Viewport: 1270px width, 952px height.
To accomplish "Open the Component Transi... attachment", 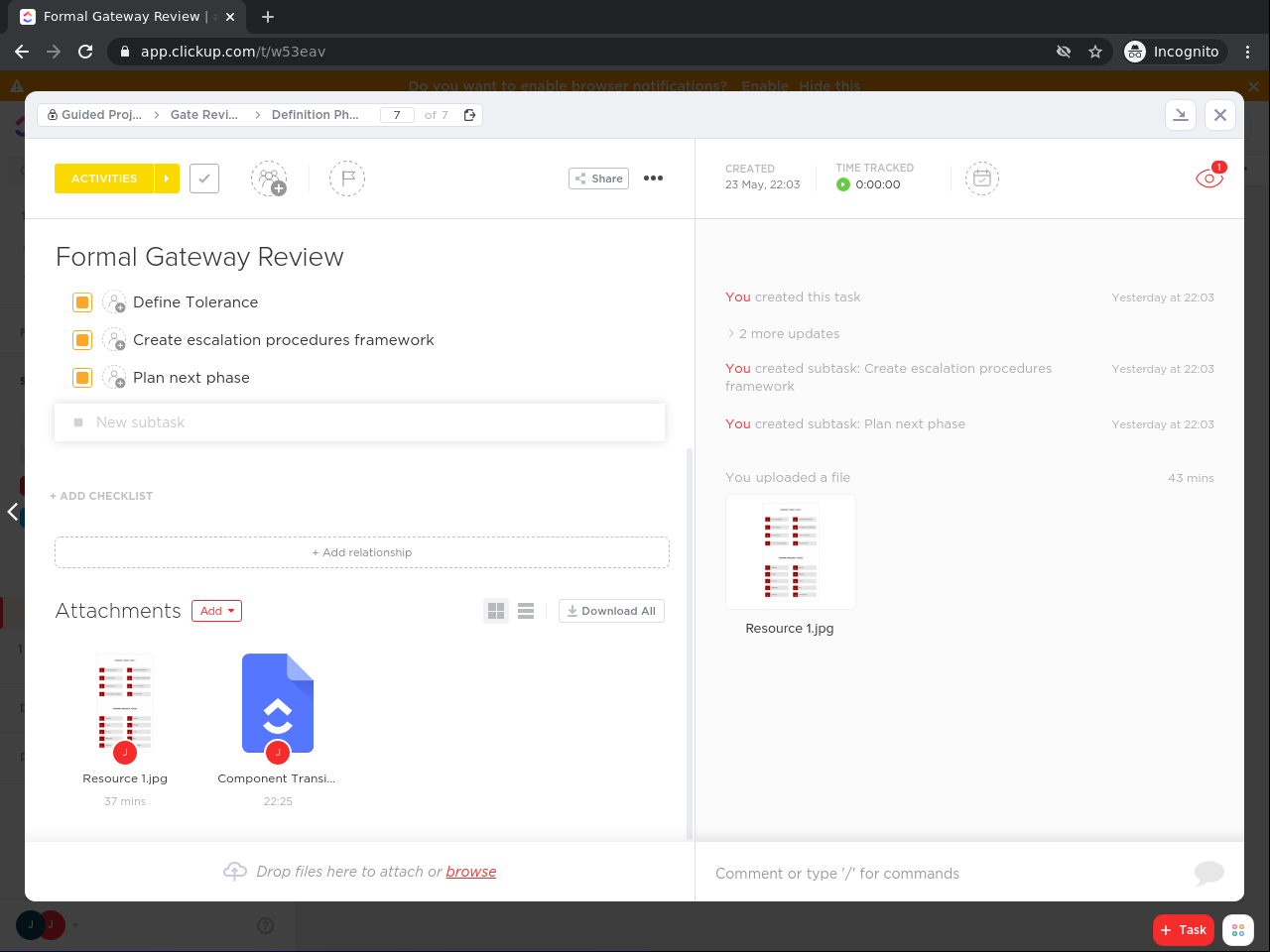I will pos(278,704).
